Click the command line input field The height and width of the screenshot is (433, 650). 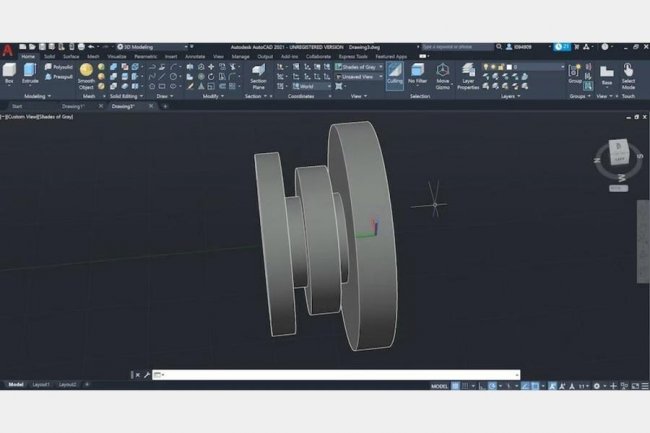pyautogui.click(x=336, y=375)
